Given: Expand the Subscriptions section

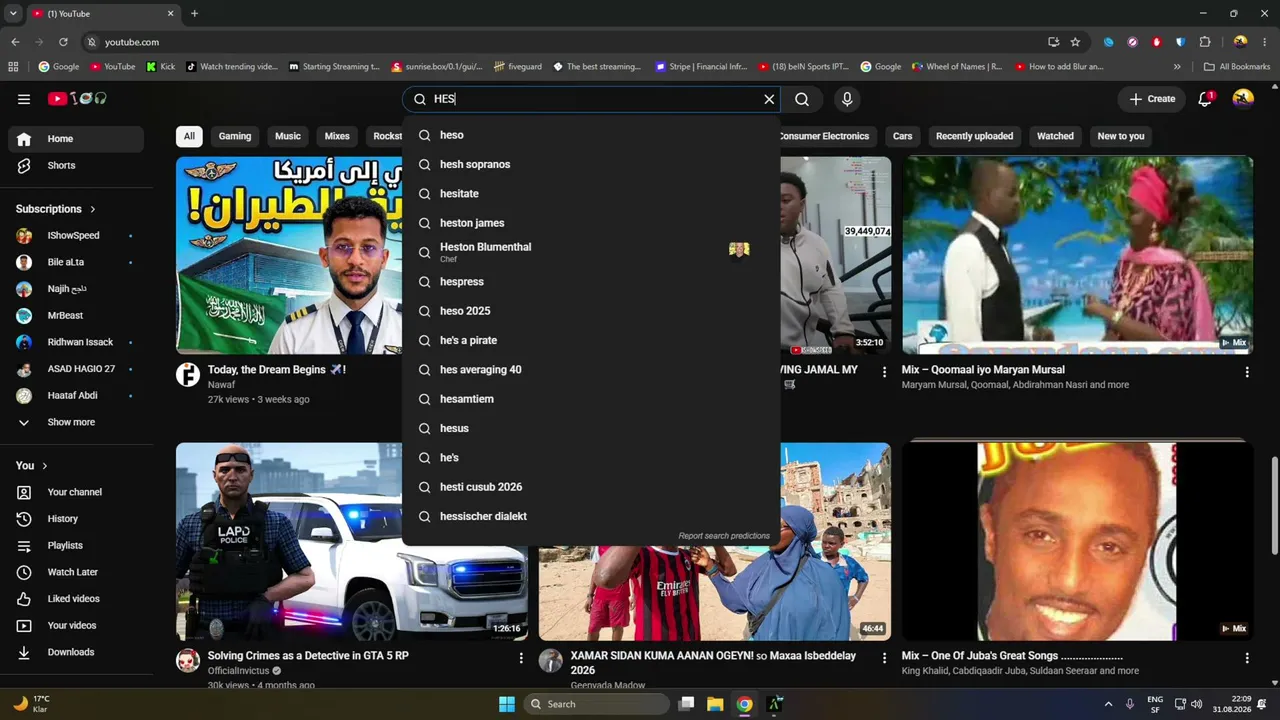Looking at the screenshot, I should (x=56, y=209).
